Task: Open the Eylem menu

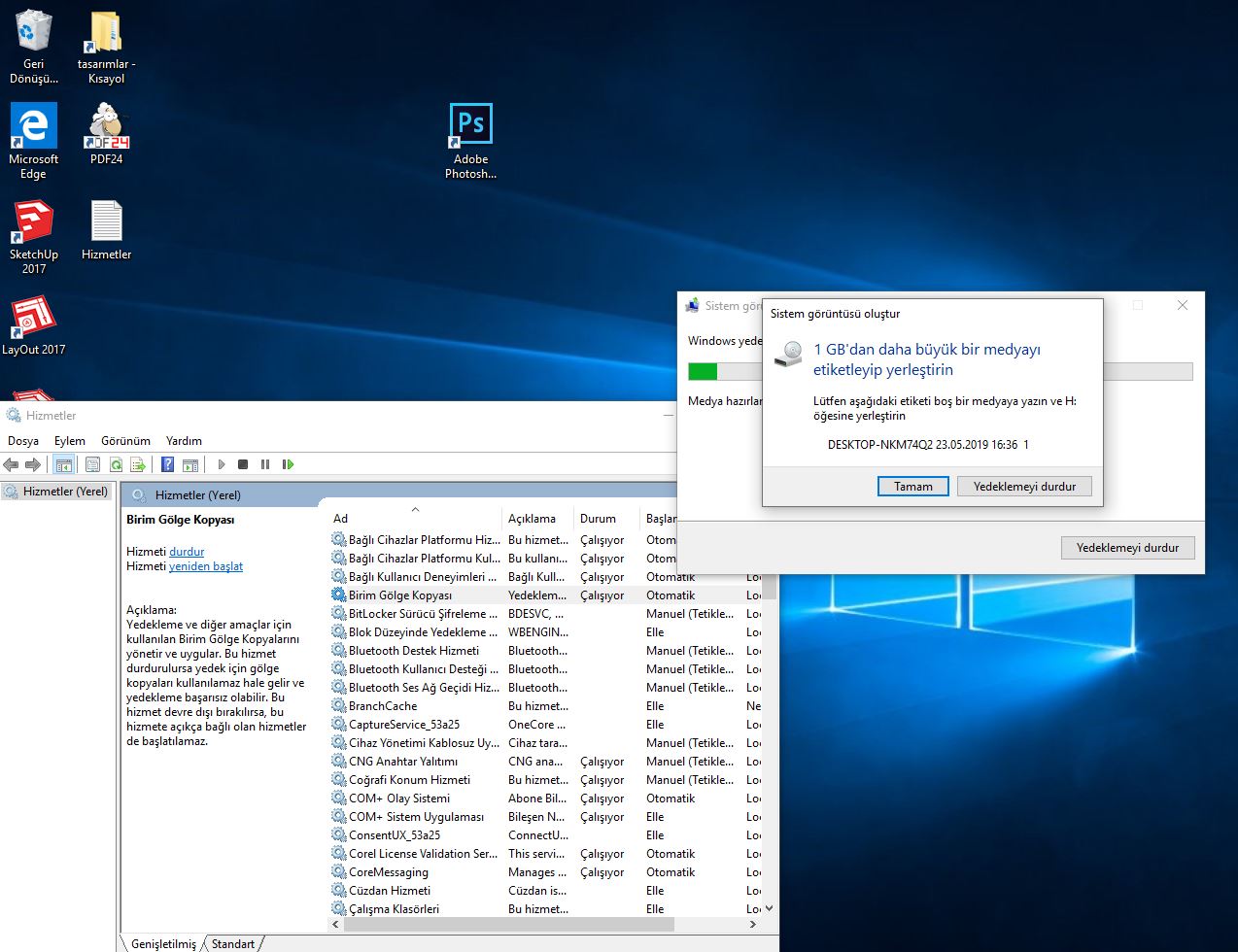Action: [69, 440]
